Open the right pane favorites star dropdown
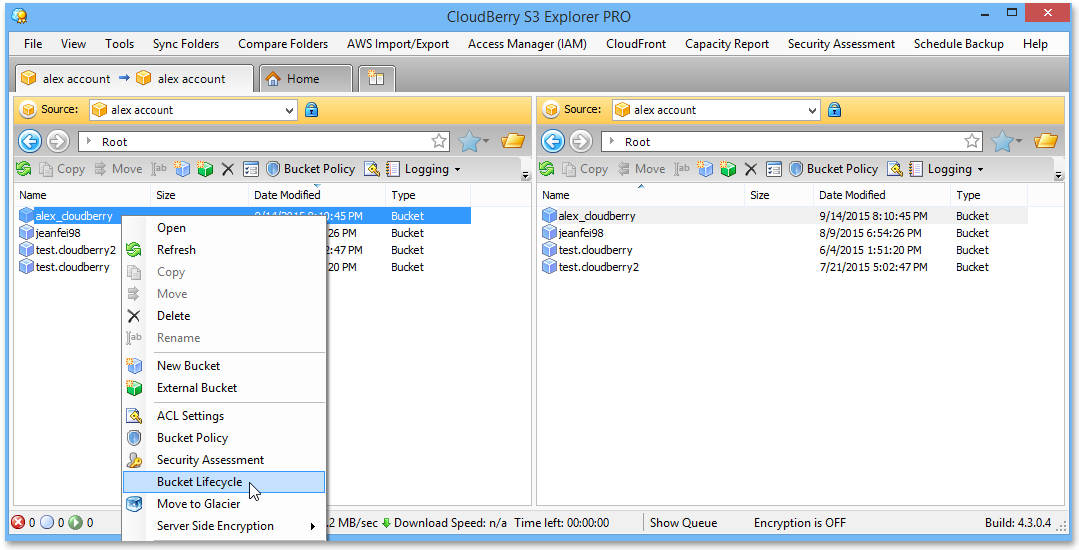 1019,142
